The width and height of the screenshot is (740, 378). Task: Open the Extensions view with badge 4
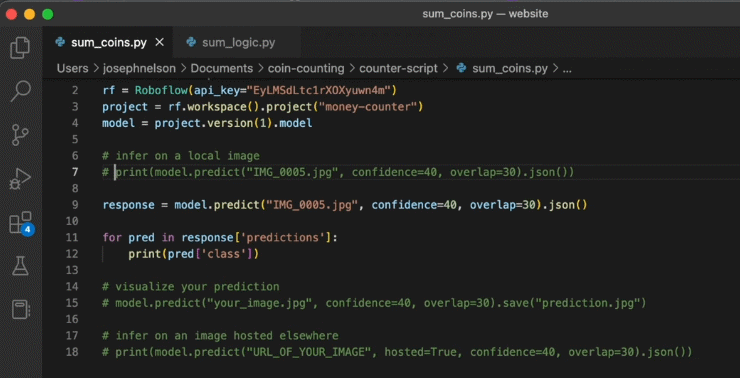21,223
